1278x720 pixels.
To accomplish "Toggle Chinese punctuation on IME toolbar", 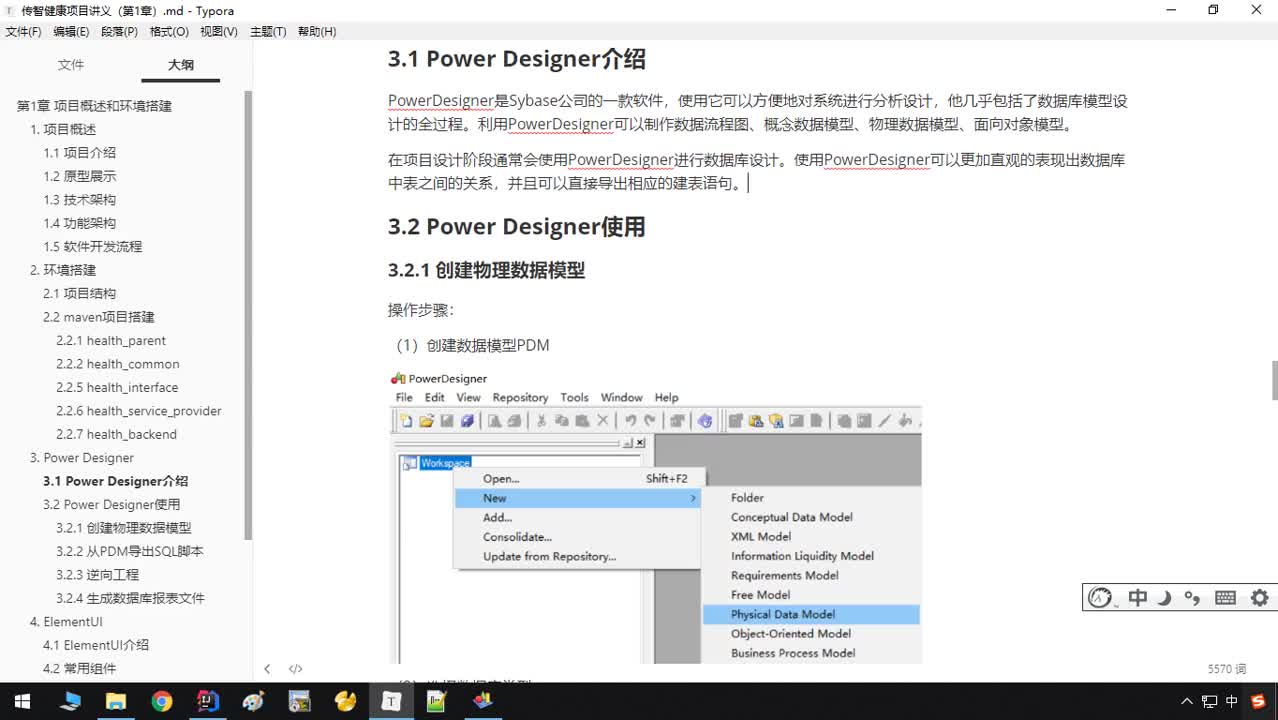I will [x=1192, y=598].
